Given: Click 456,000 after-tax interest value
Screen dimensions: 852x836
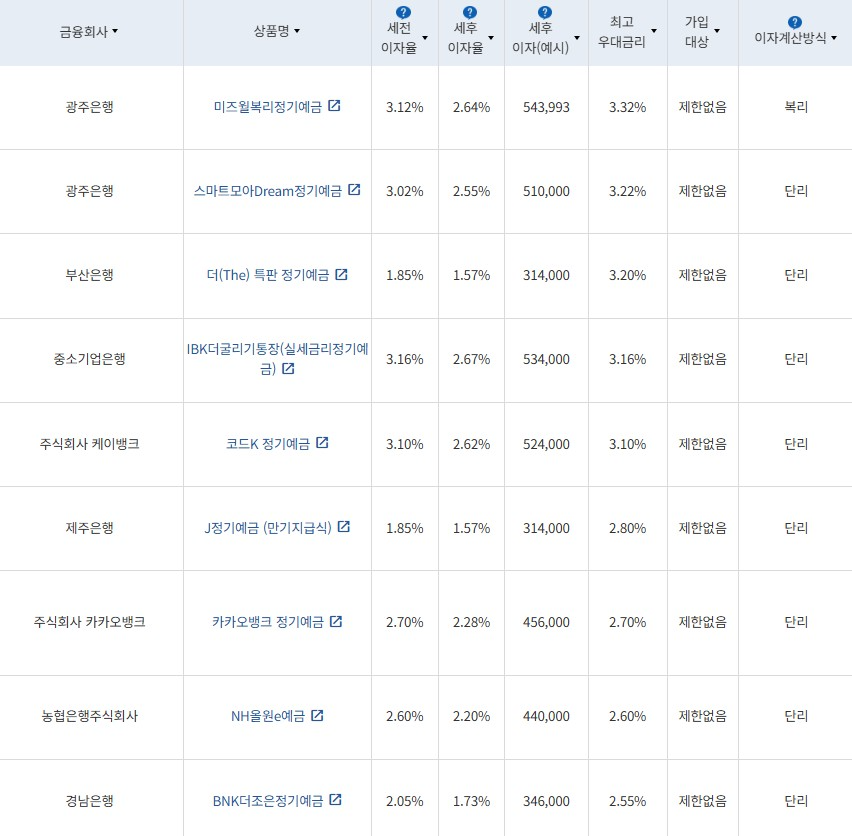Looking at the screenshot, I should pyautogui.click(x=546, y=622).
